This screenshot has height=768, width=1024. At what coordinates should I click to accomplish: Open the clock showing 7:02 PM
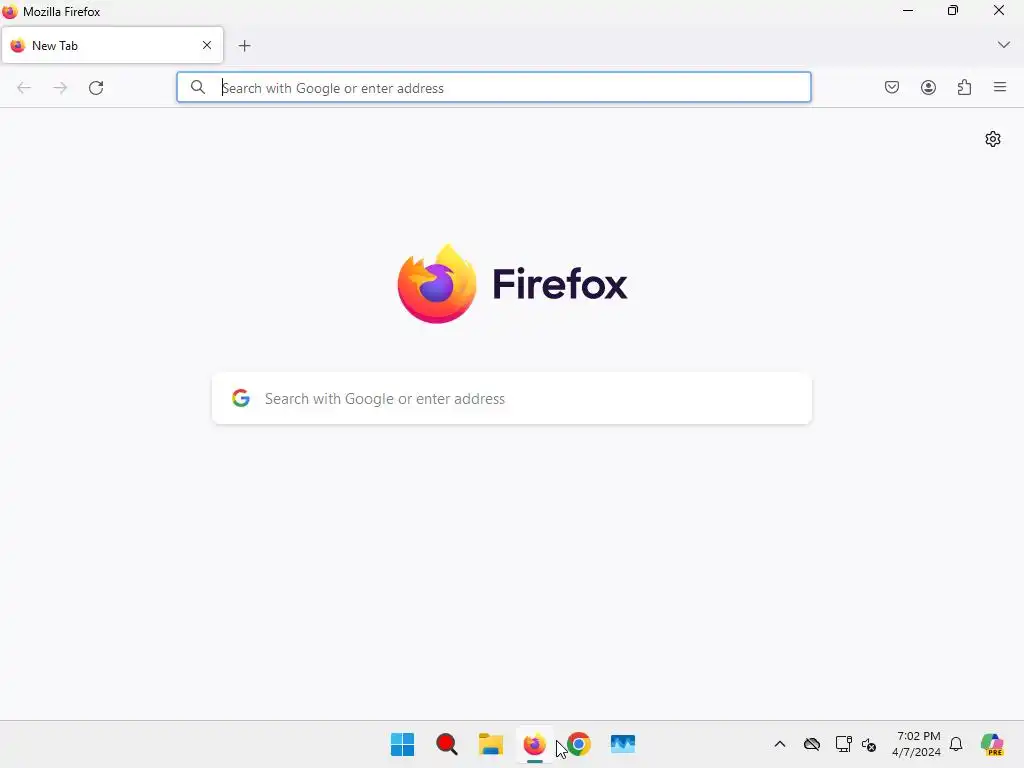click(917, 744)
